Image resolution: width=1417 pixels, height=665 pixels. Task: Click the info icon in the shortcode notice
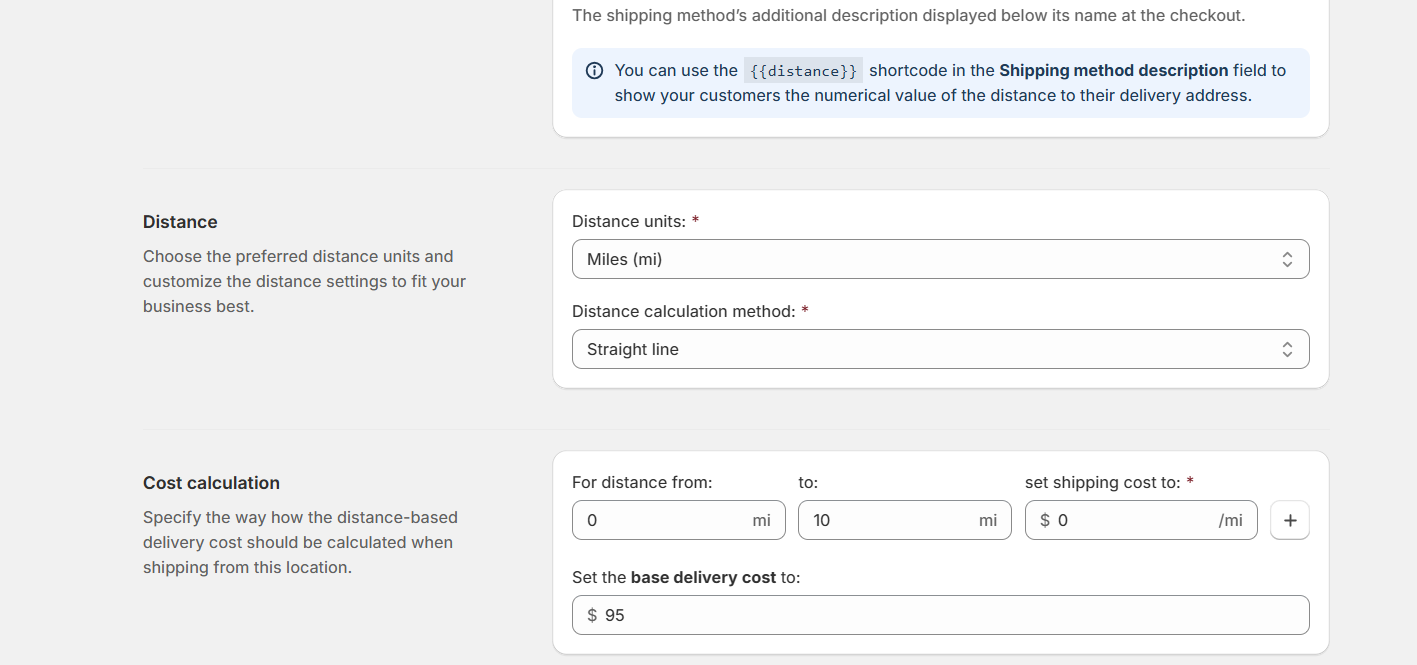tap(594, 70)
